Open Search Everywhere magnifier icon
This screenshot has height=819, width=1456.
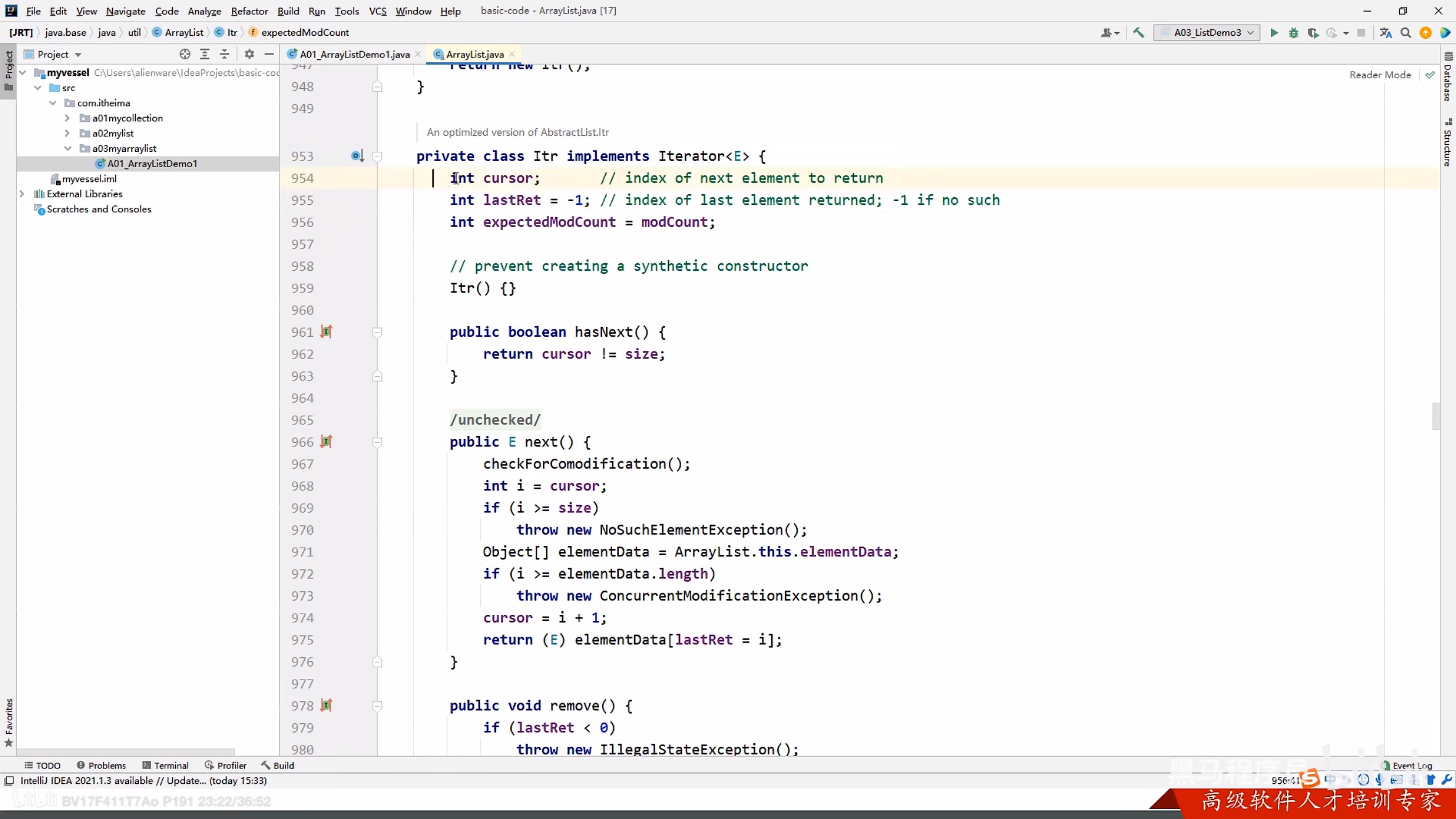[1406, 33]
